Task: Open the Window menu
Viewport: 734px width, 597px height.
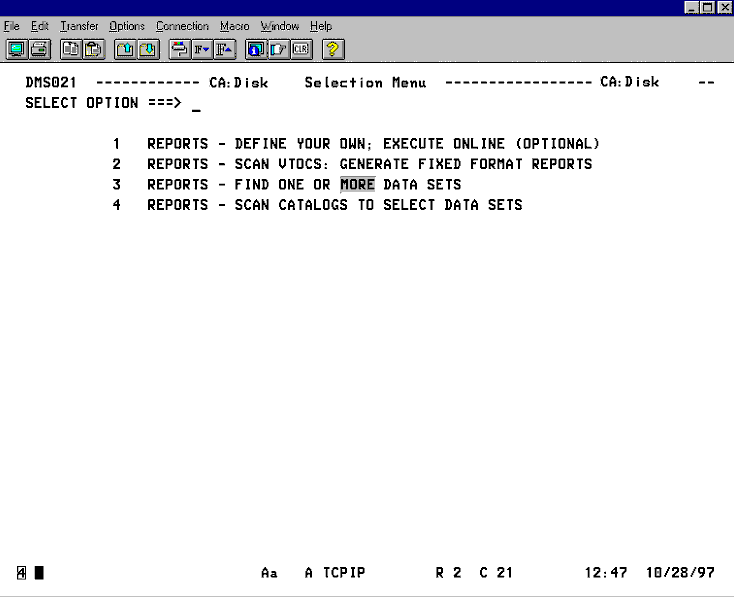Action: click(x=280, y=26)
